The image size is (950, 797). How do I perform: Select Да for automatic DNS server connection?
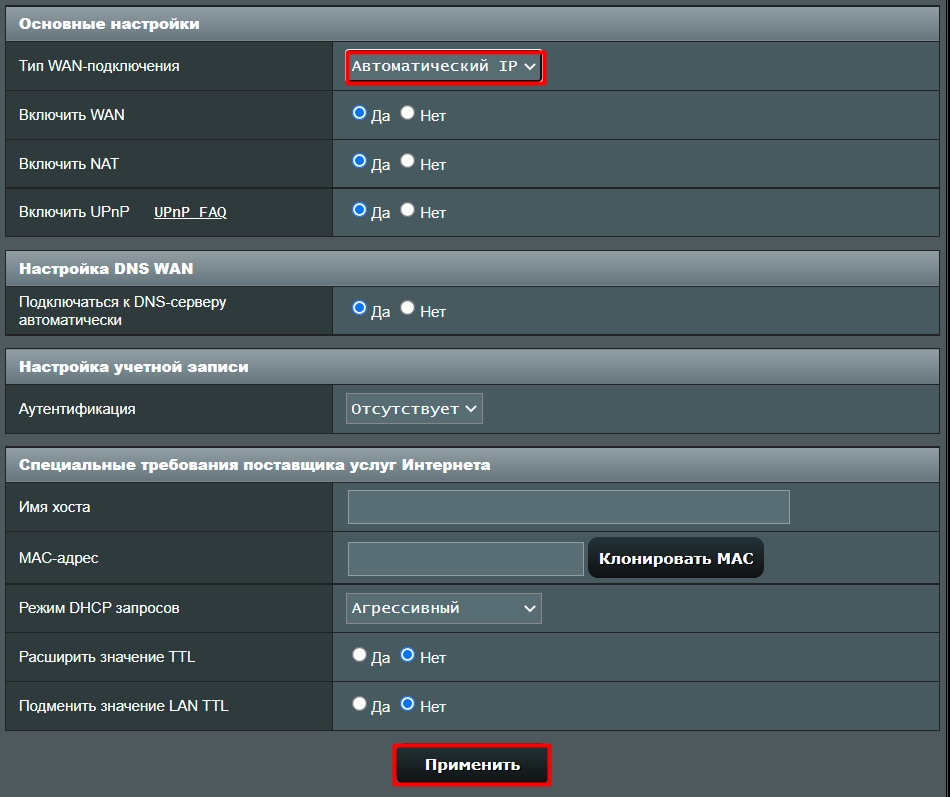click(359, 308)
